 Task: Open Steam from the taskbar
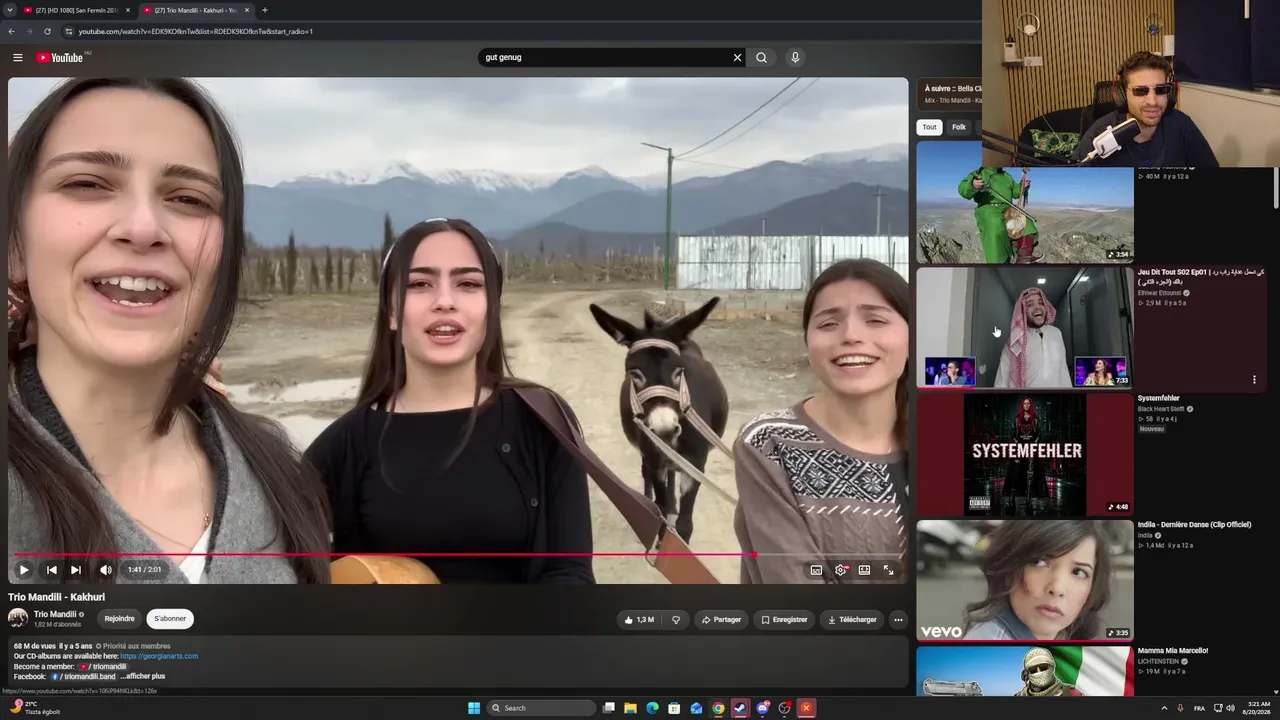[x=740, y=708]
